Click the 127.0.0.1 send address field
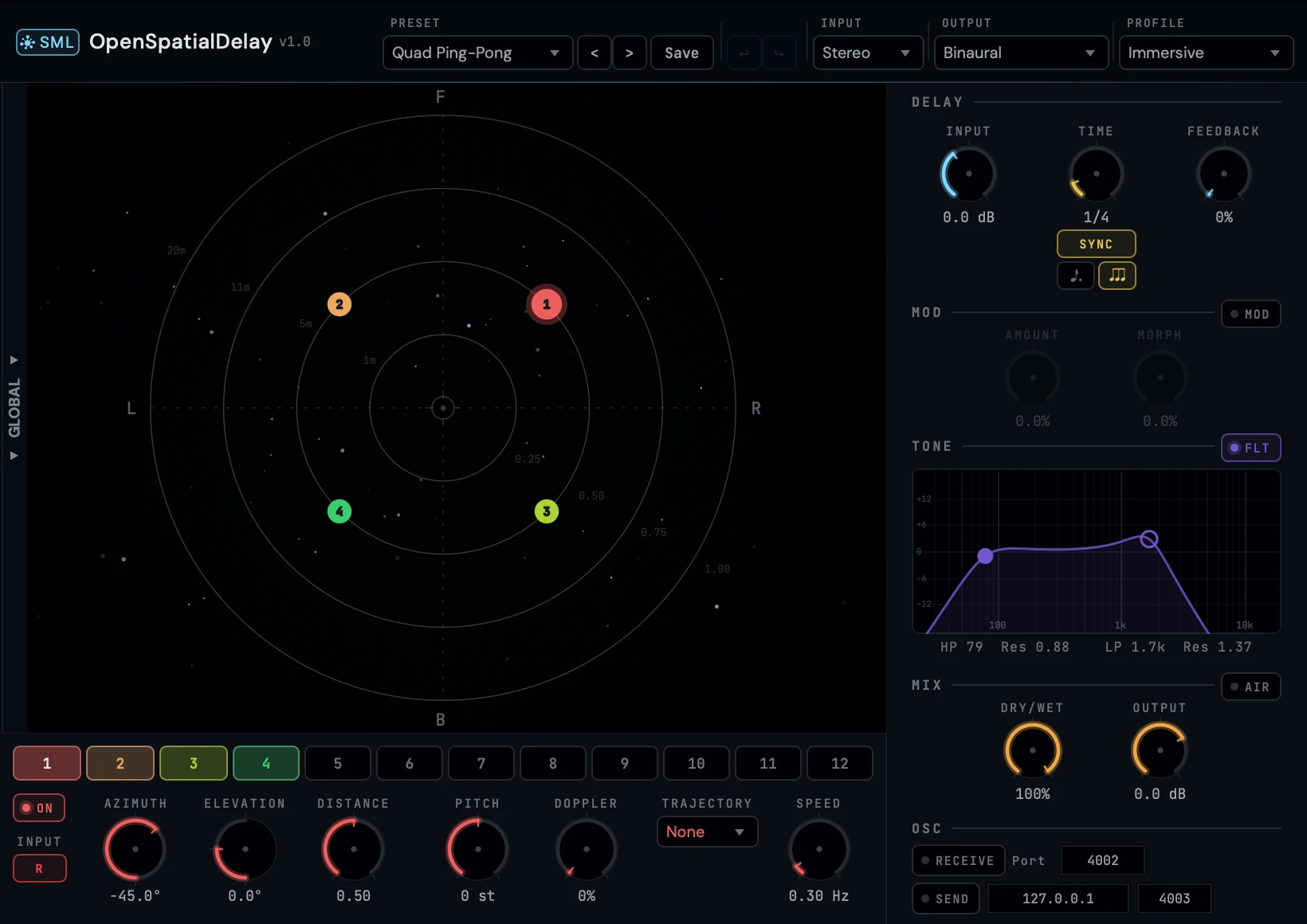This screenshot has height=924, width=1307. 1058,899
